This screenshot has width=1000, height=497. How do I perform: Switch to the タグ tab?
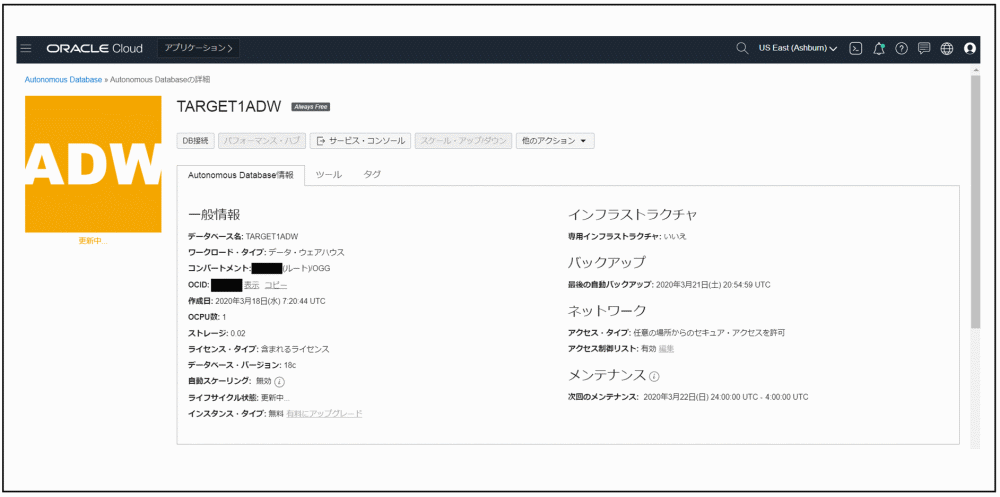pyautogui.click(x=372, y=175)
